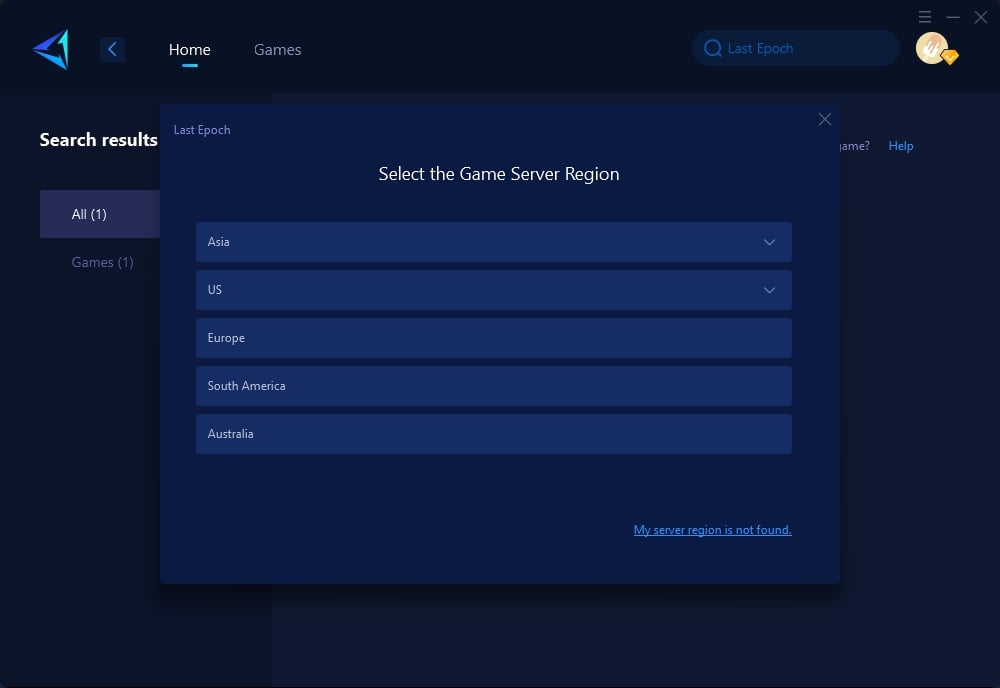Choose the Europe server region
This screenshot has height=688, width=1000.
(x=494, y=338)
